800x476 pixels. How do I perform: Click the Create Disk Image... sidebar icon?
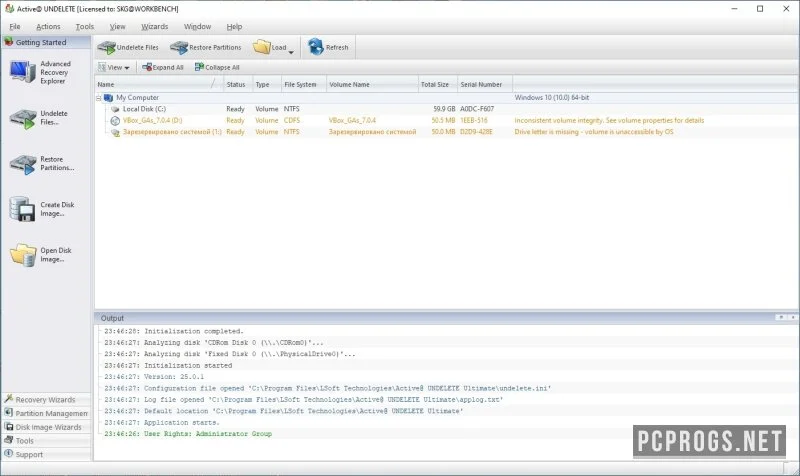pyautogui.click(x=22, y=209)
